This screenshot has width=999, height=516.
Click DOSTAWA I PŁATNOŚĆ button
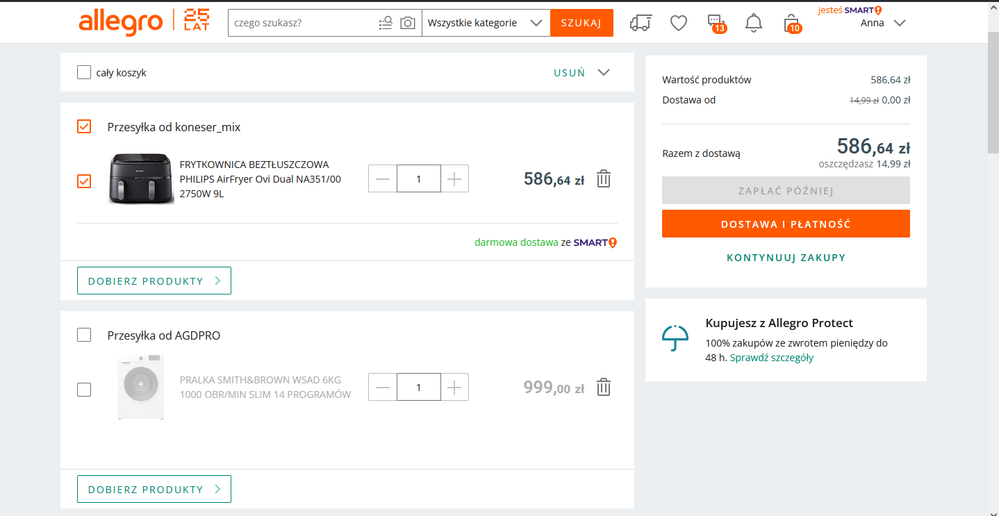pyautogui.click(x=786, y=224)
